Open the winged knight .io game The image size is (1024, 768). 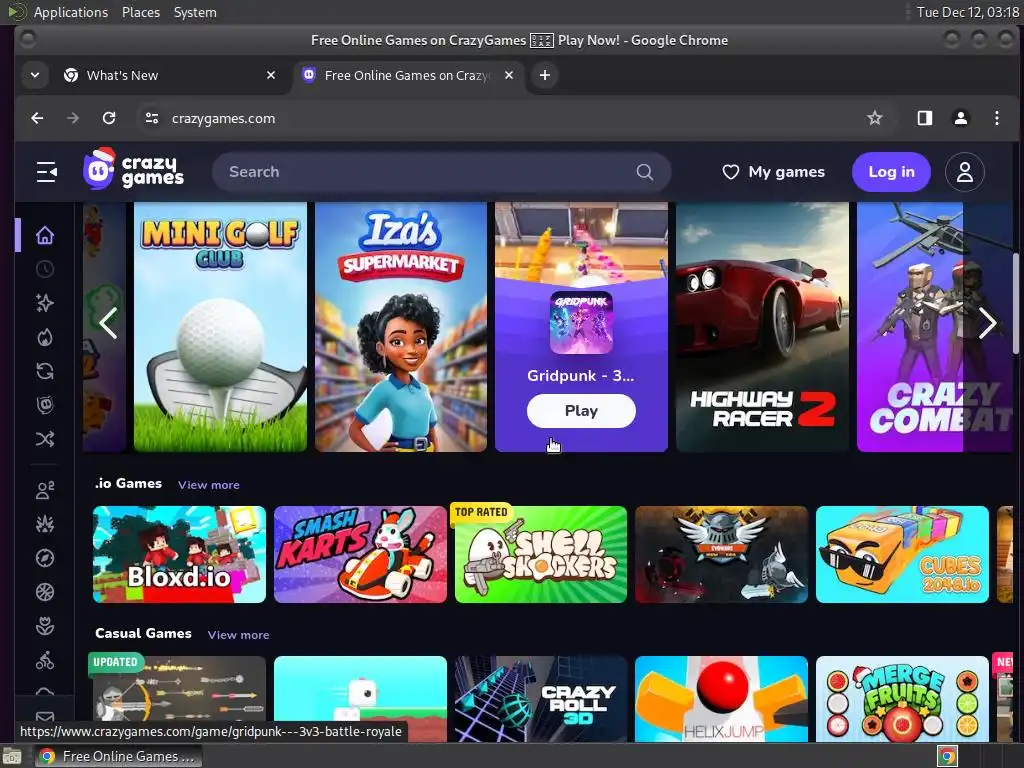pos(721,554)
